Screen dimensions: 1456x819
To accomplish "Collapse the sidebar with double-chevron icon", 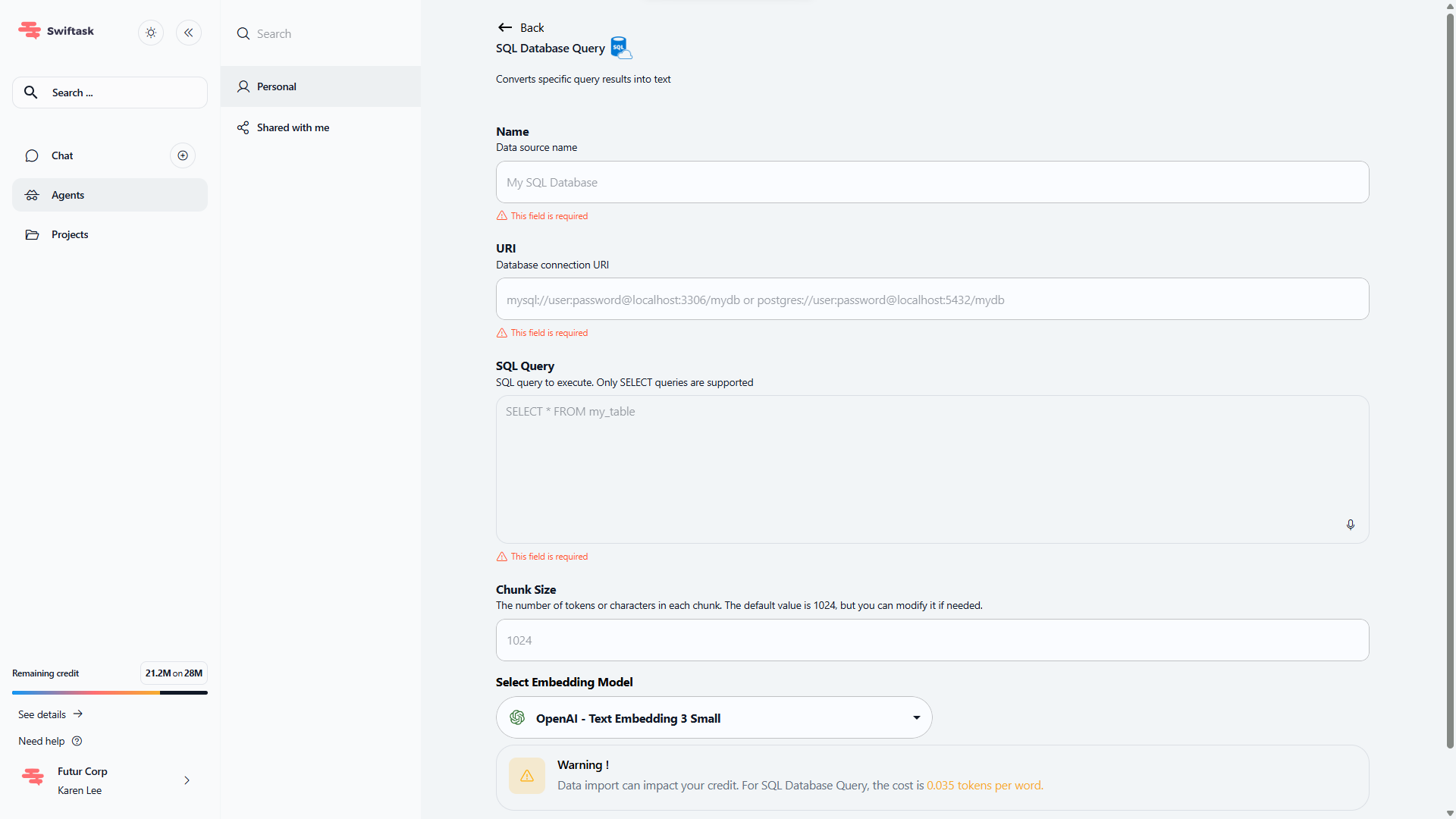I will click(189, 33).
